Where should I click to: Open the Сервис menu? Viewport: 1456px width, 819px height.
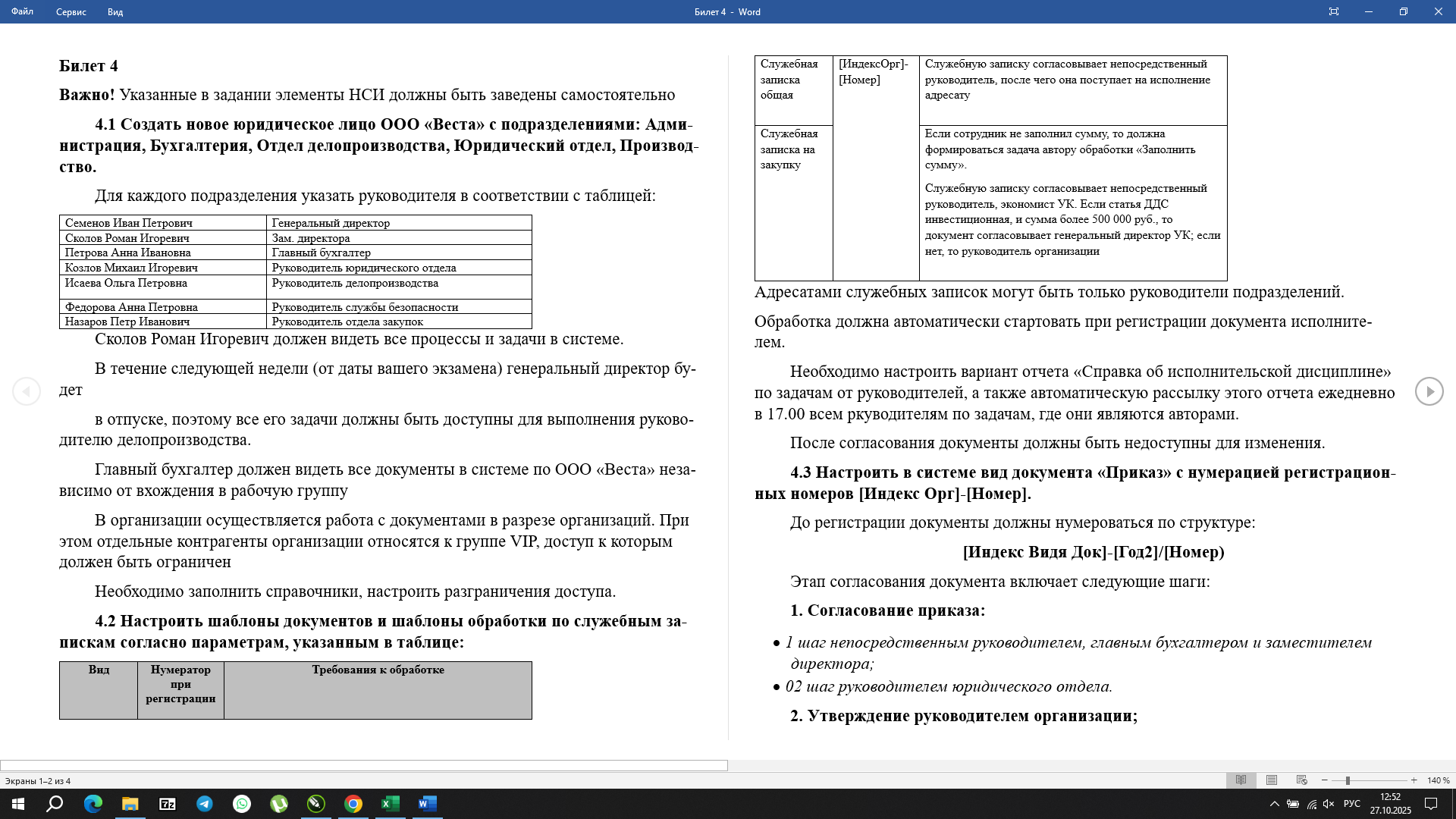(71, 12)
